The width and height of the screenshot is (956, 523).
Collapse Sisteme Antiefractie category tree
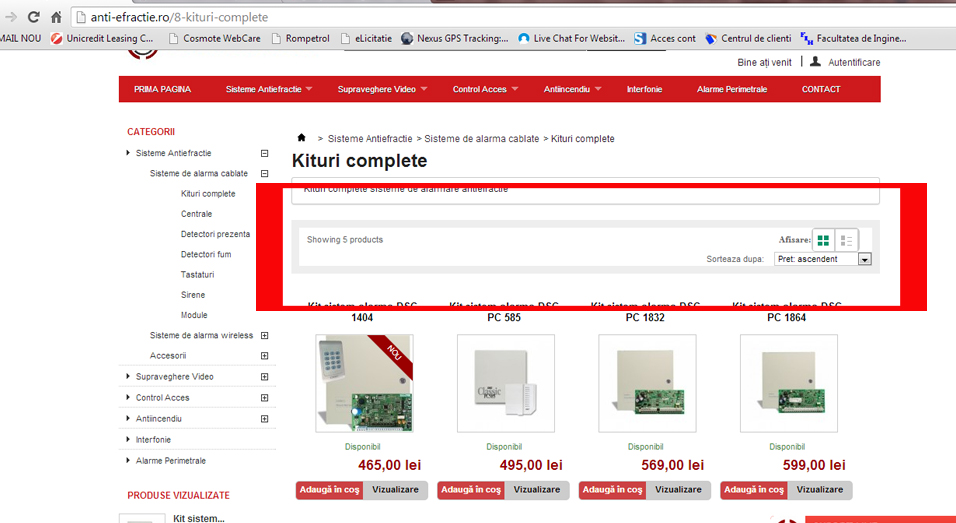[x=265, y=154]
